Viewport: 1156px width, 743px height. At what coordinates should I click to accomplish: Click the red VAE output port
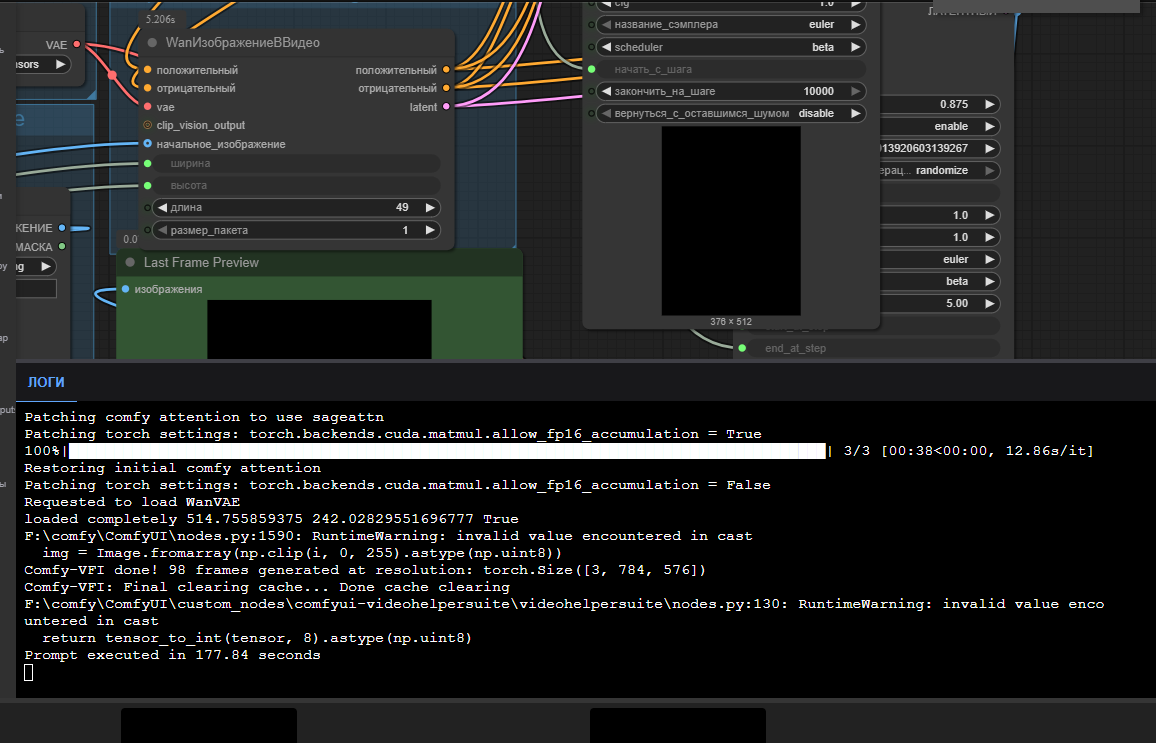point(77,45)
